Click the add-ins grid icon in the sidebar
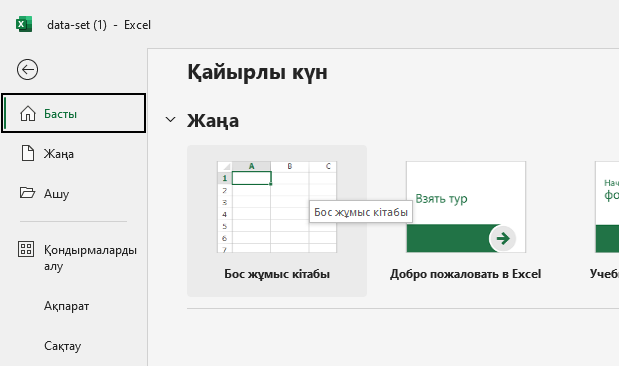The height and width of the screenshot is (366, 619). point(26,249)
